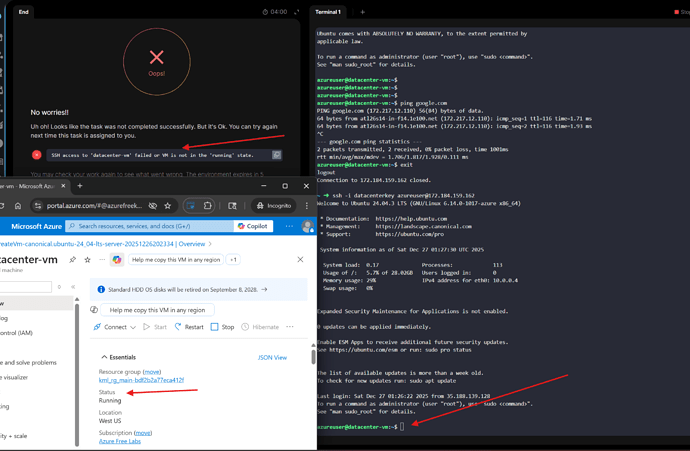Show the +1 additional Copilot suggestions
This screenshot has height=451, width=690.
point(233,260)
